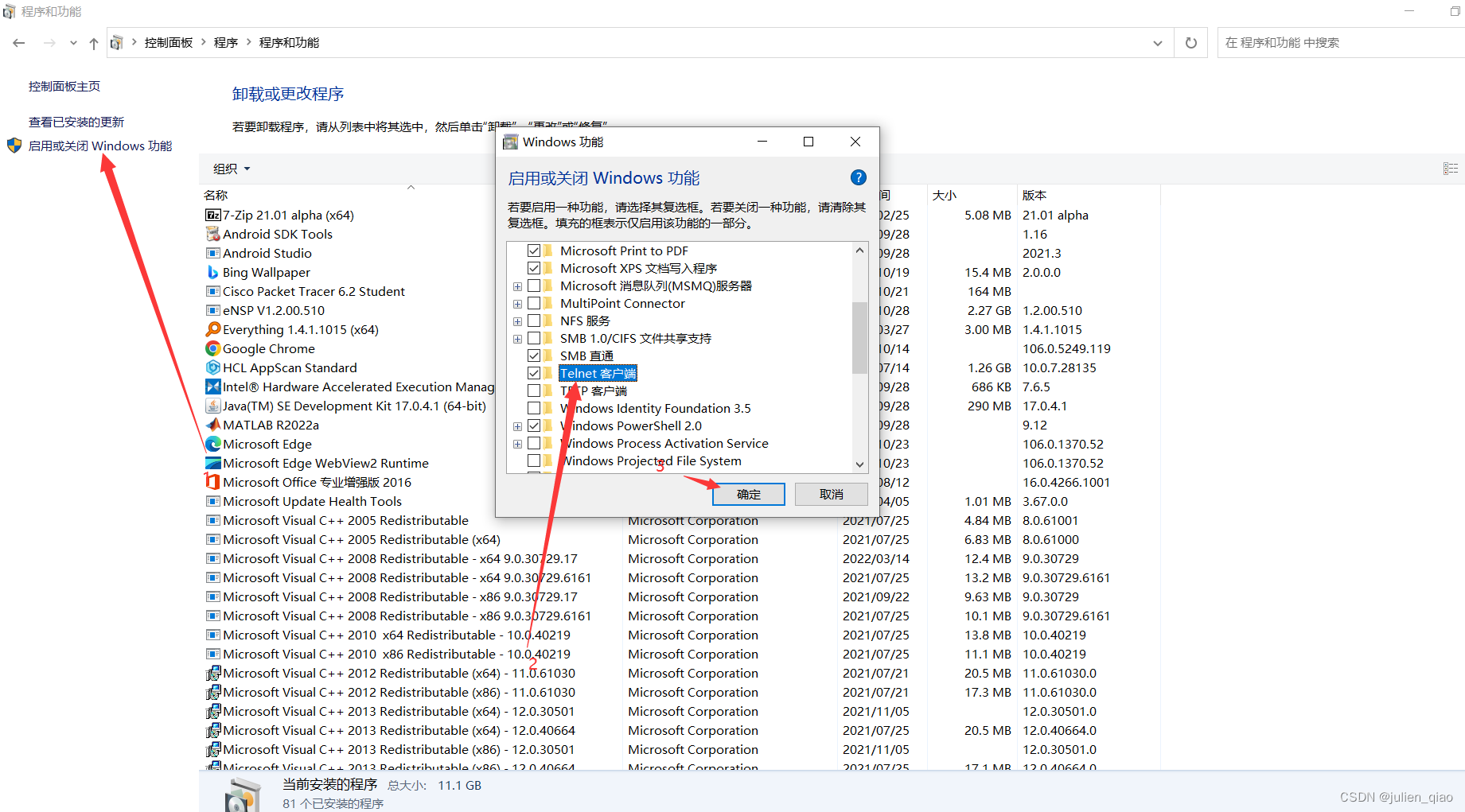Sort by the Version column header
Screen dimensions: 1465x812
tap(1034, 195)
